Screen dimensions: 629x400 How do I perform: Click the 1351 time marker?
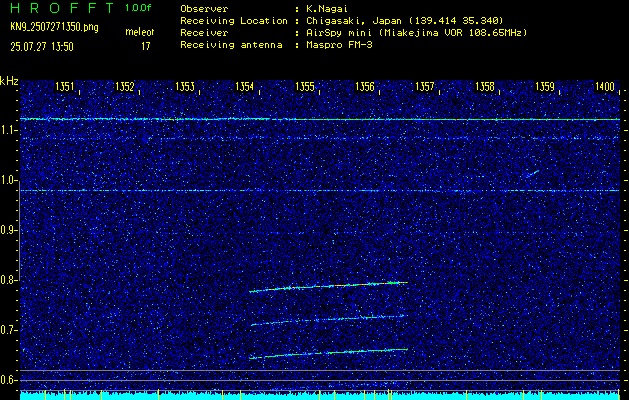click(x=65, y=87)
